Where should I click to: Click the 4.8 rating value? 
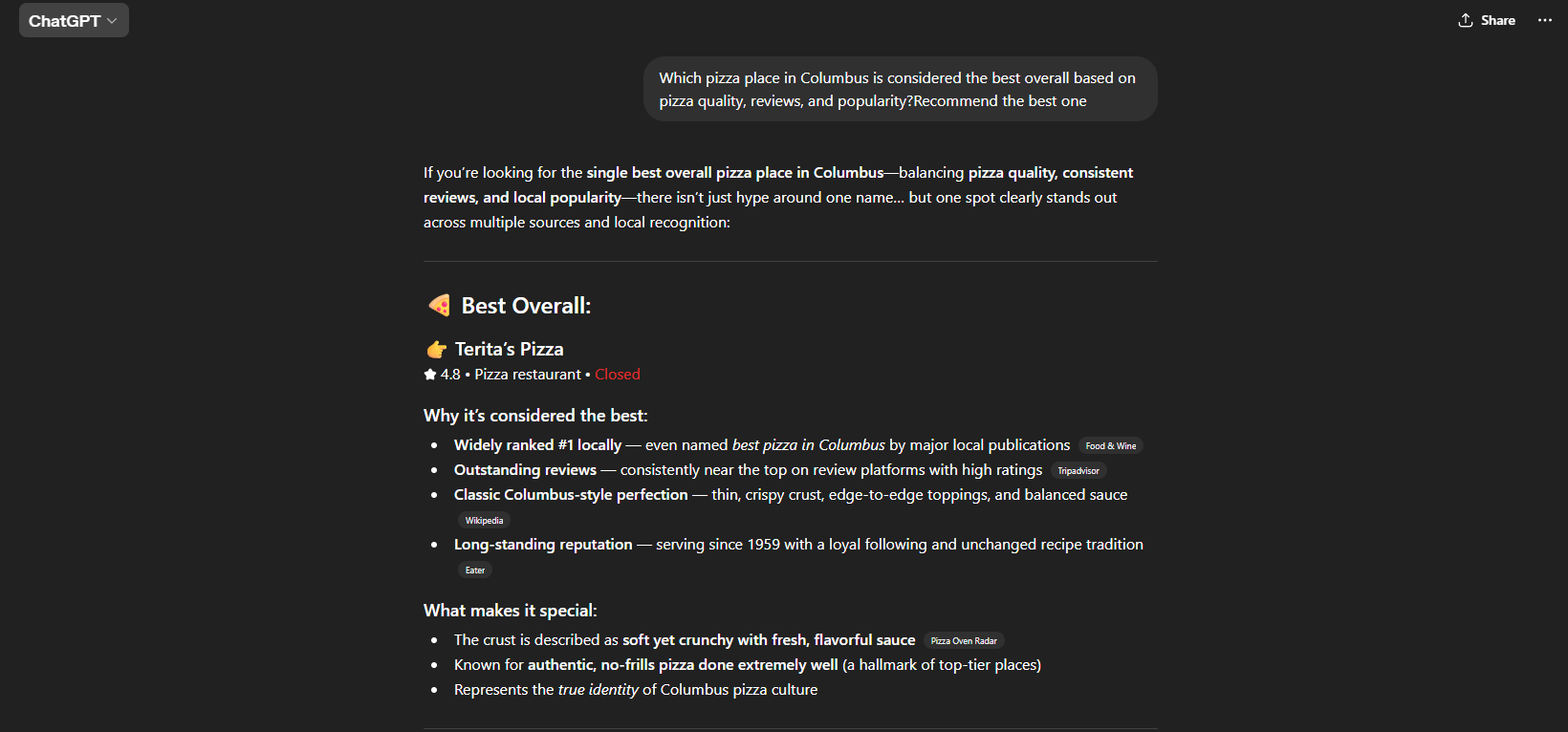(449, 374)
